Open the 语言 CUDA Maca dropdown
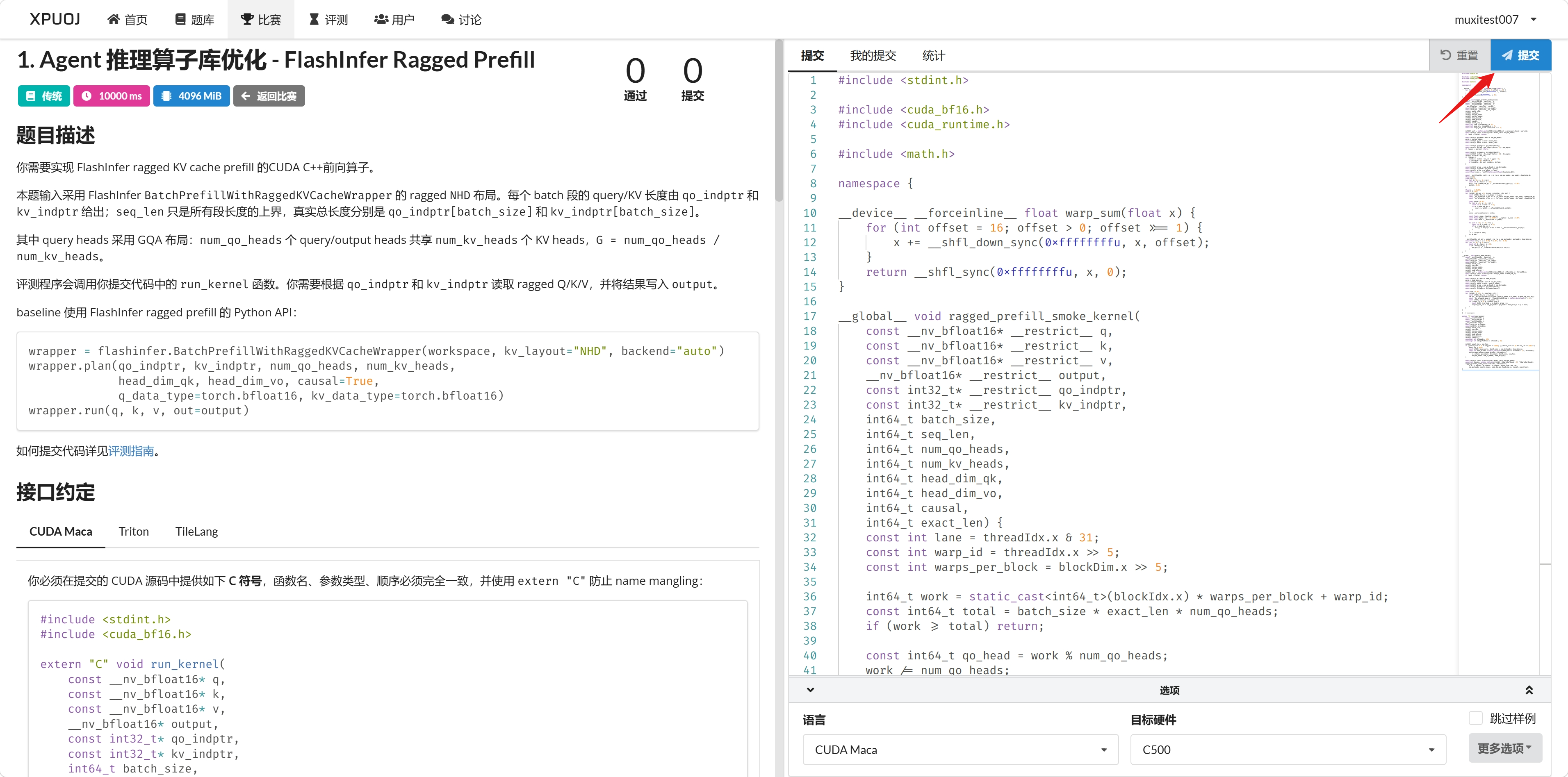This screenshot has height=777, width=1568. coord(960,750)
